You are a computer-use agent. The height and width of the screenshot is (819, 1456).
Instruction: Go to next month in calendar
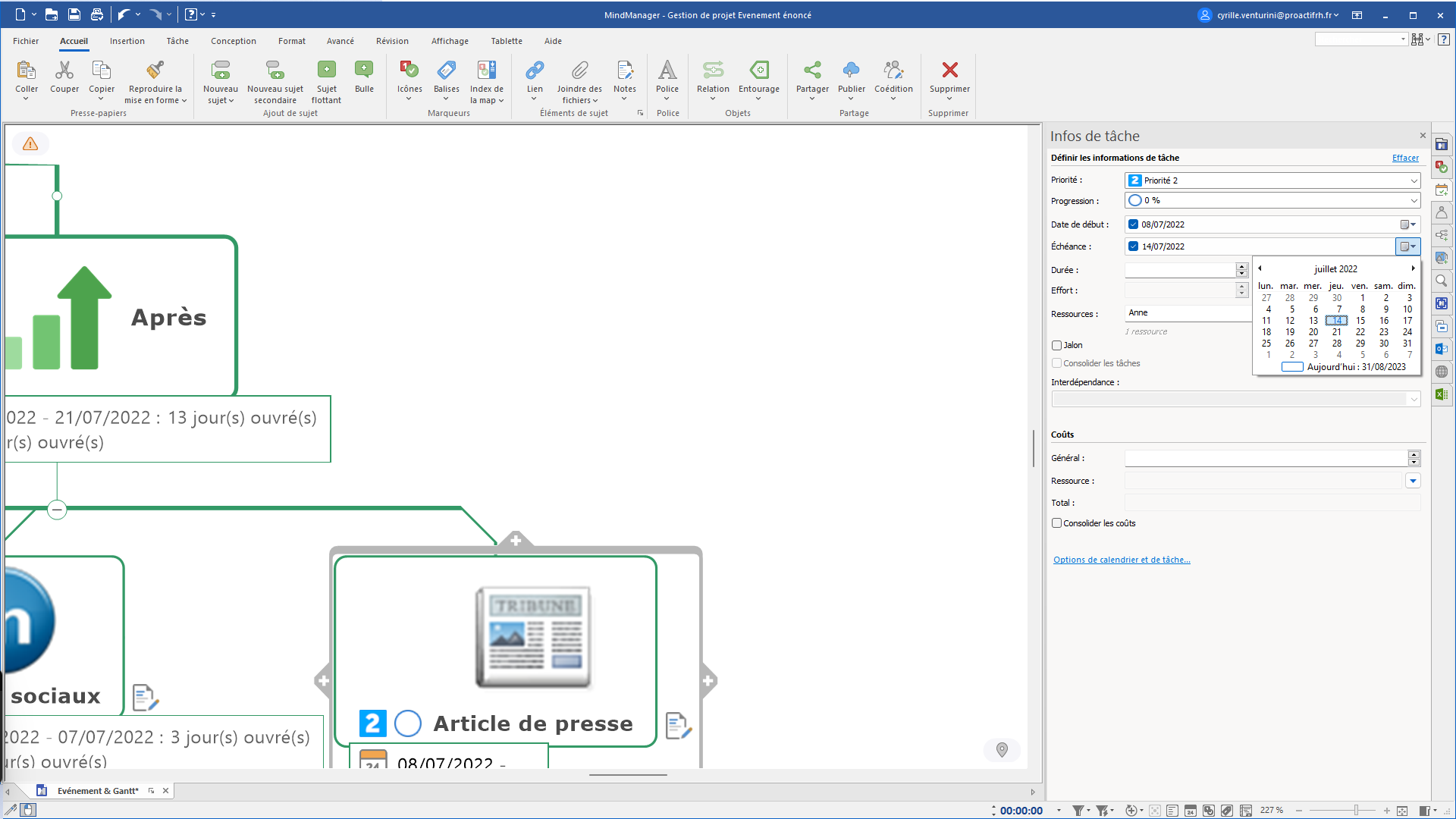pos(1413,268)
